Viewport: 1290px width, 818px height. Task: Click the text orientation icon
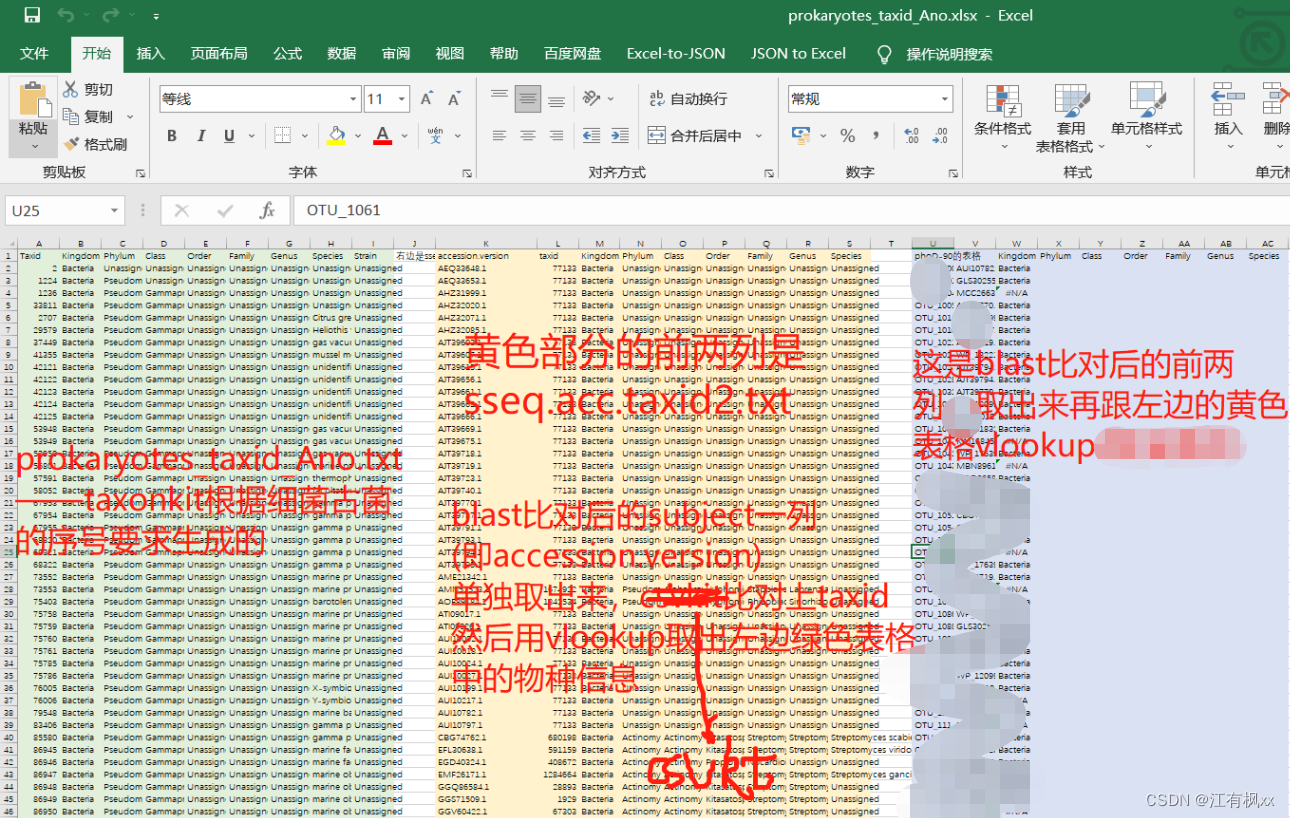click(x=592, y=98)
